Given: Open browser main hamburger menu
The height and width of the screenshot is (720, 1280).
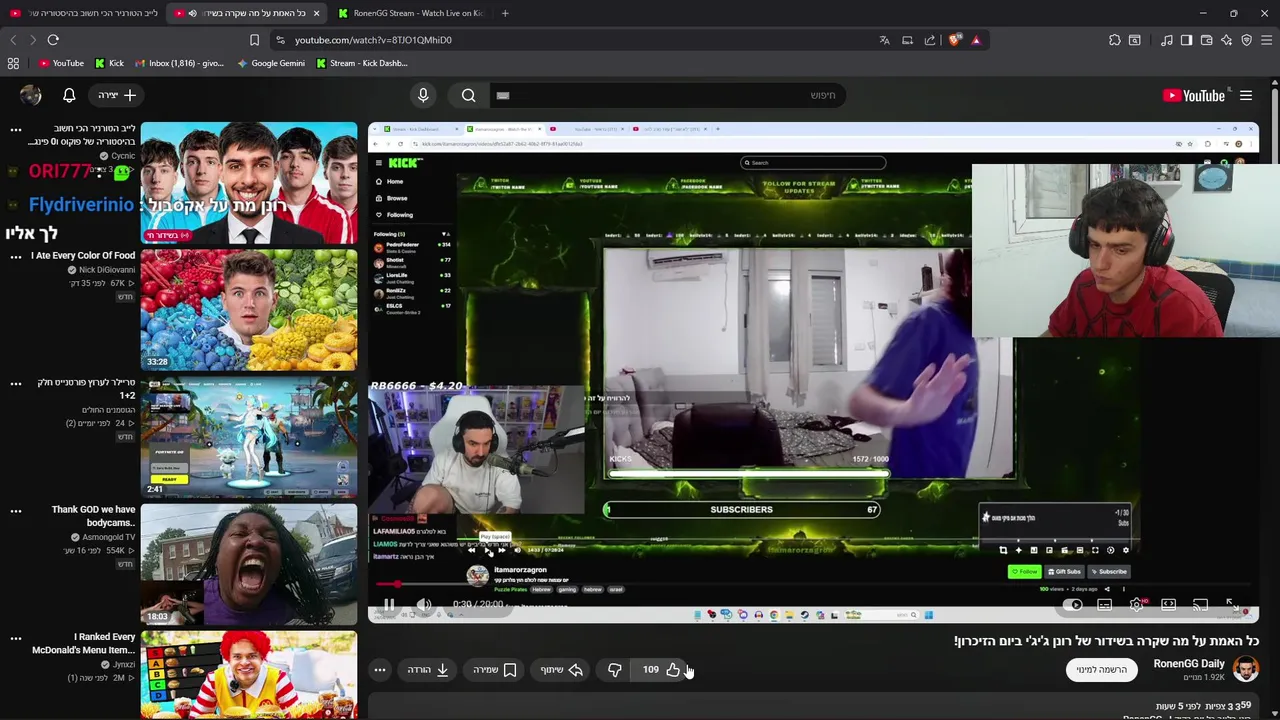Looking at the screenshot, I should pyautogui.click(x=1266, y=40).
